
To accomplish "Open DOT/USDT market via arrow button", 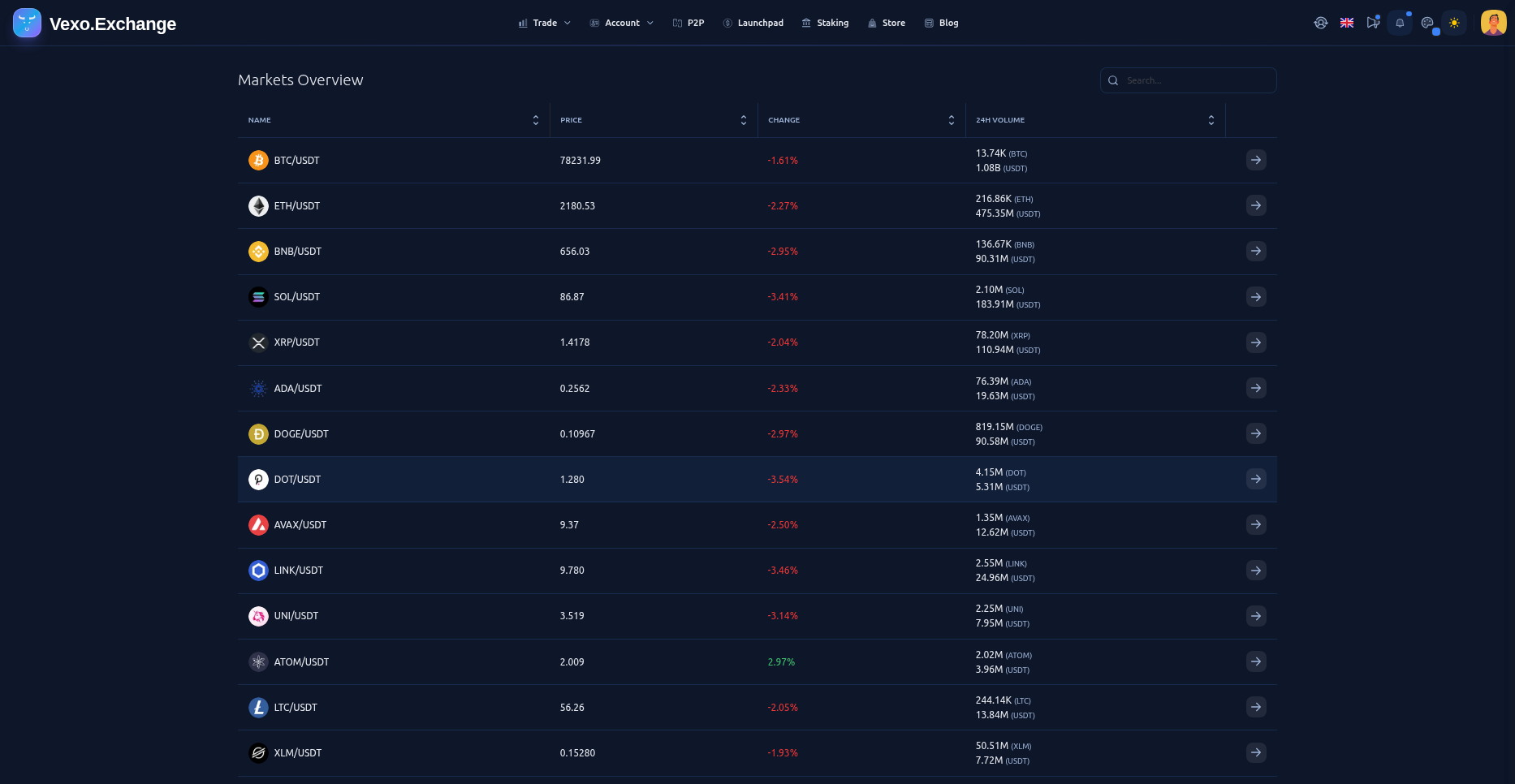I will click(x=1256, y=480).
